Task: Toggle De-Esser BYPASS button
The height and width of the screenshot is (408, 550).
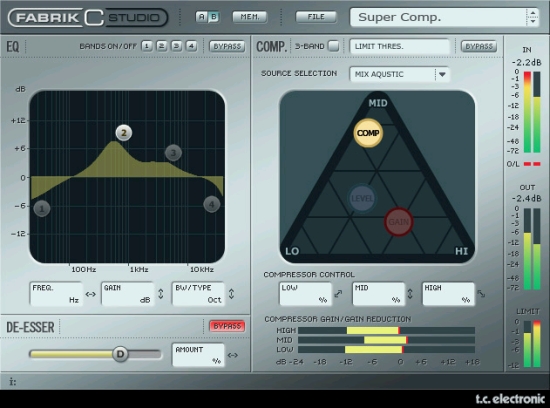Action: pos(227,326)
